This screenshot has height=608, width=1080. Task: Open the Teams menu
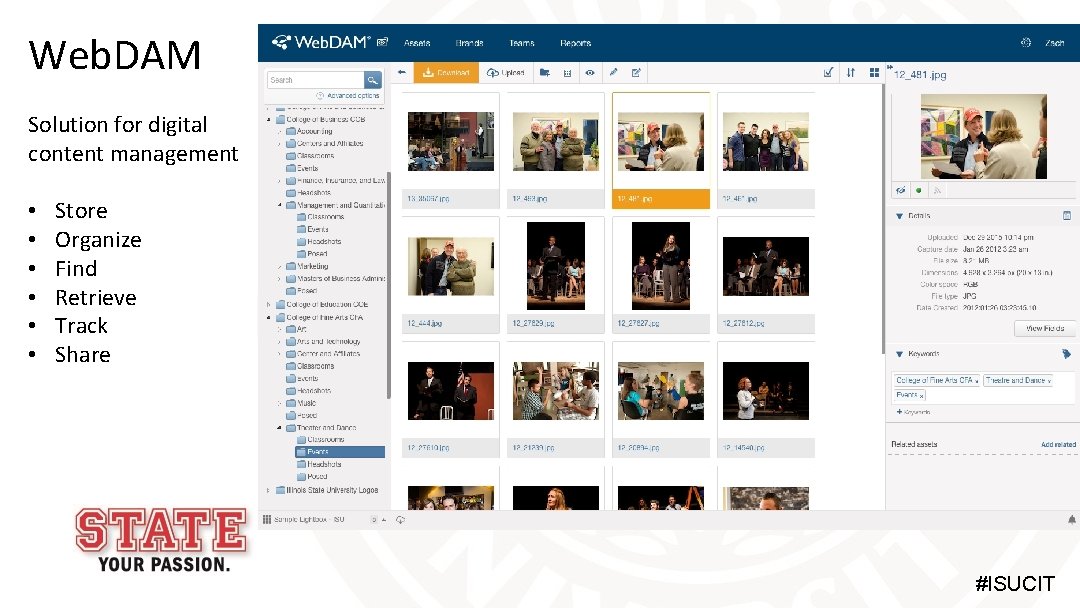(x=522, y=43)
